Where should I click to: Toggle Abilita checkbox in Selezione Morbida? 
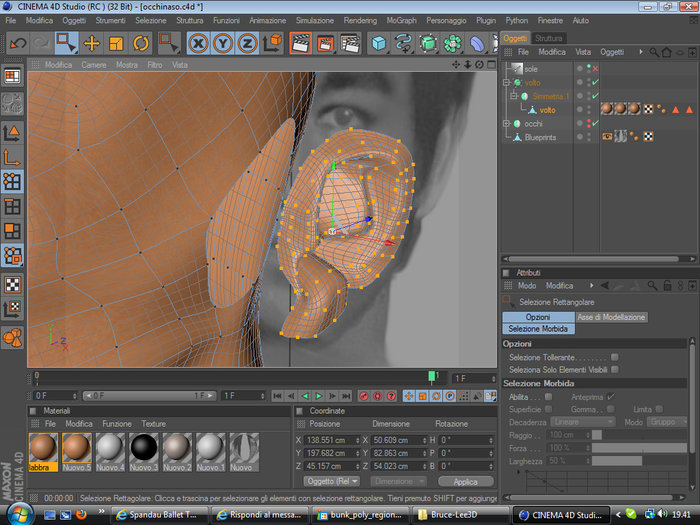(548, 396)
